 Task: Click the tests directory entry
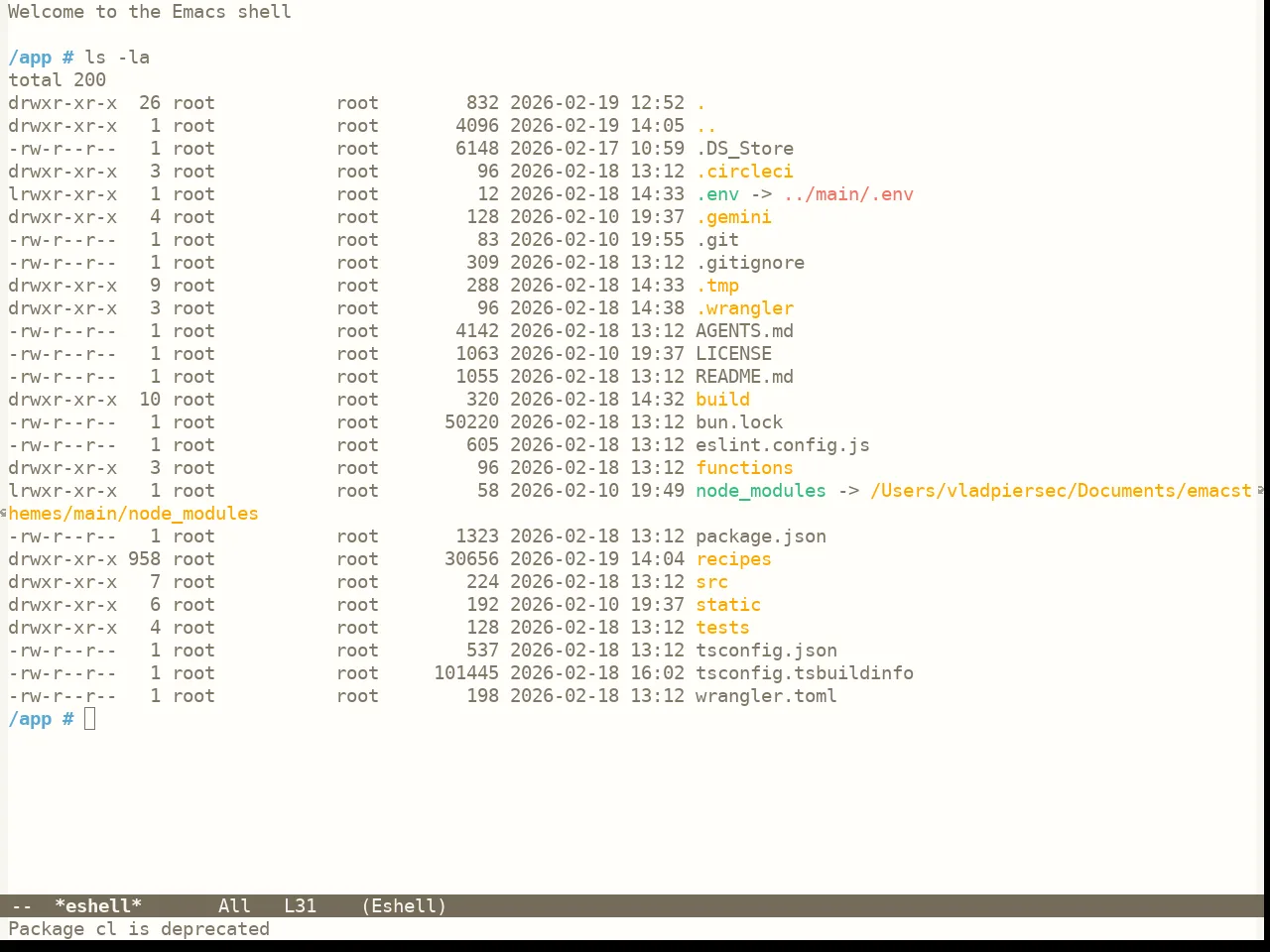tap(723, 628)
